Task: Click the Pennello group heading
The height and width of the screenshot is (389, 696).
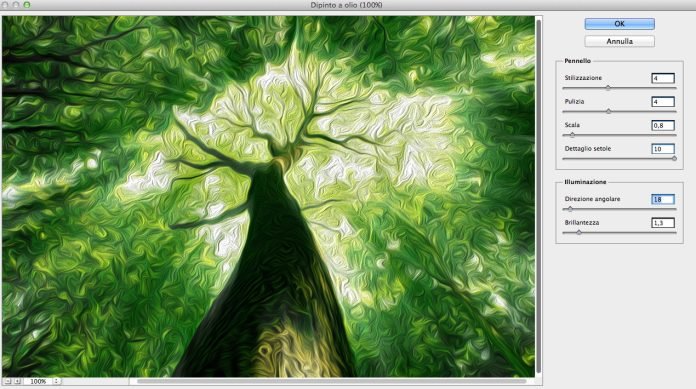Action: [577, 61]
